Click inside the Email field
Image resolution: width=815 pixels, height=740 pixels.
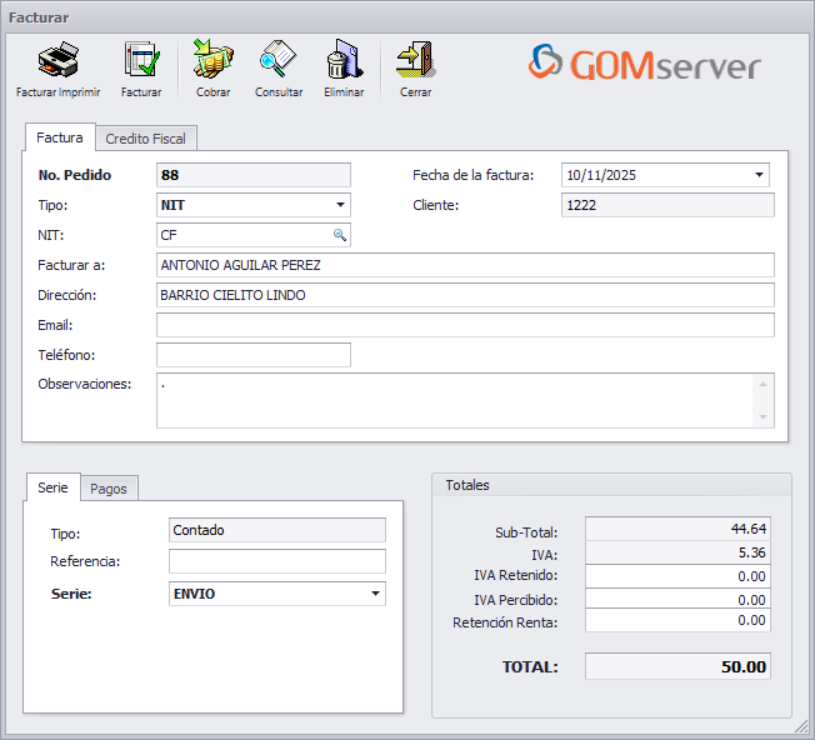(465, 325)
